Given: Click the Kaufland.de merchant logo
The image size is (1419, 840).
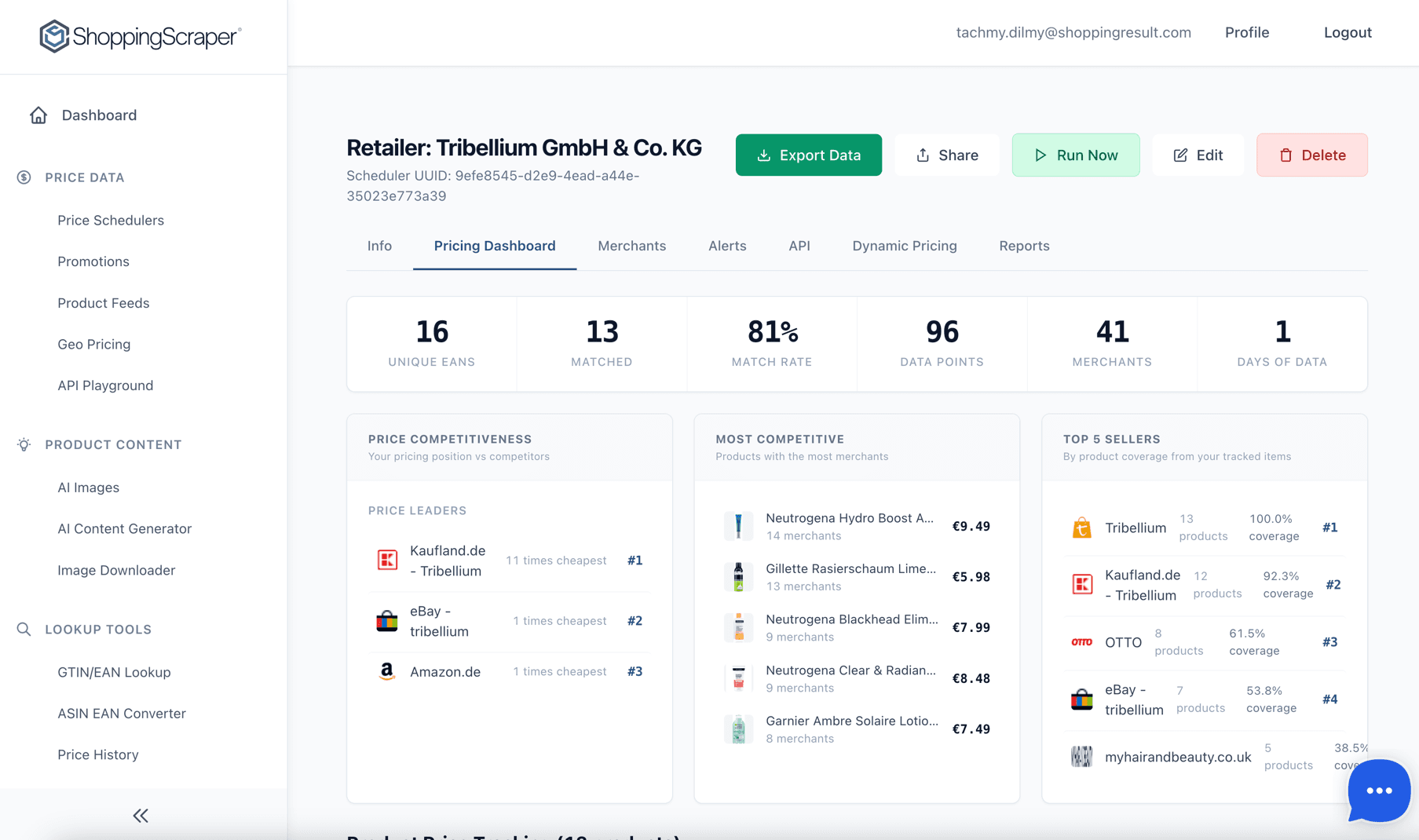Looking at the screenshot, I should coord(388,560).
